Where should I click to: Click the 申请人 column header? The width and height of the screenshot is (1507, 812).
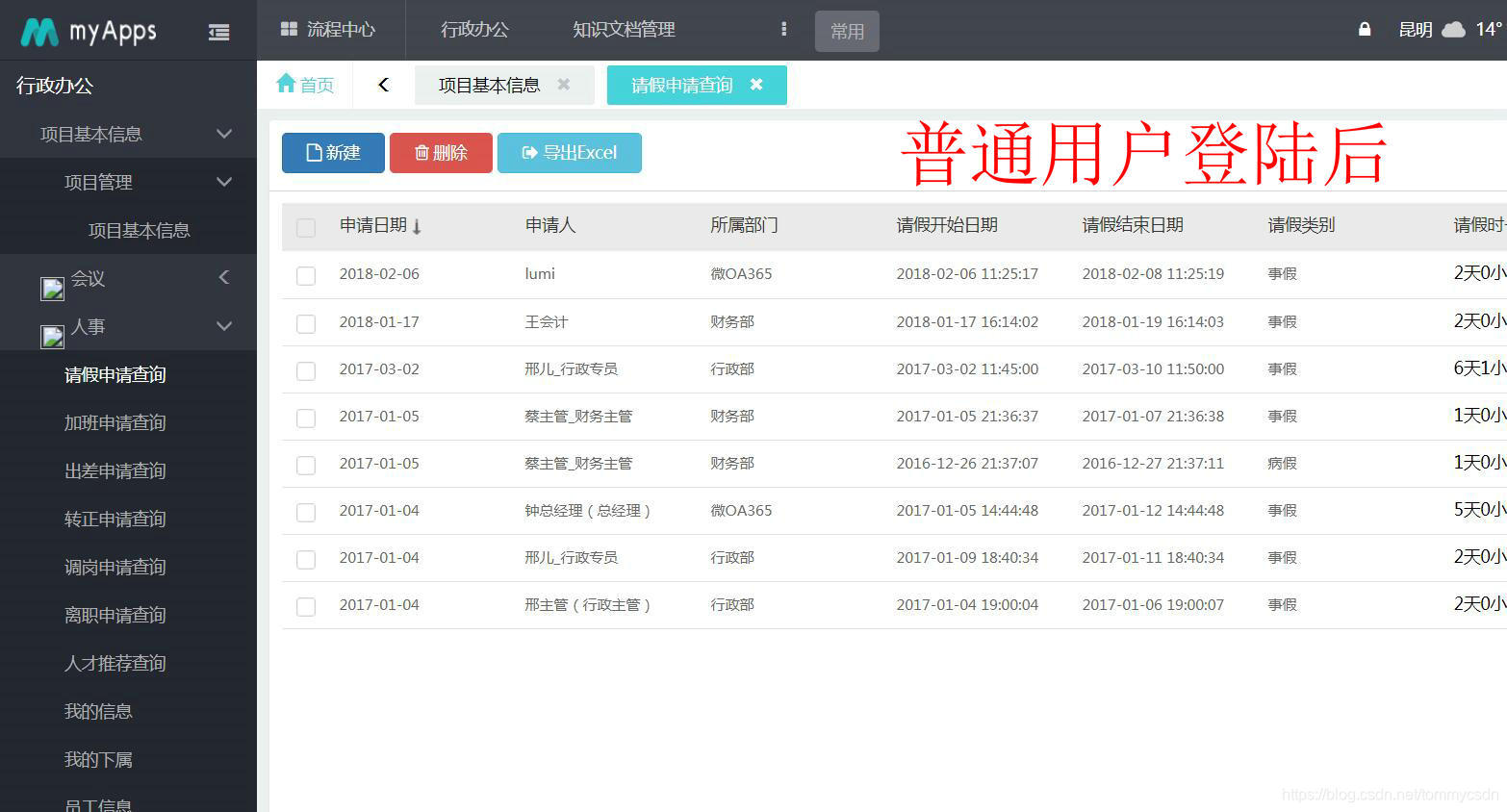click(x=549, y=225)
